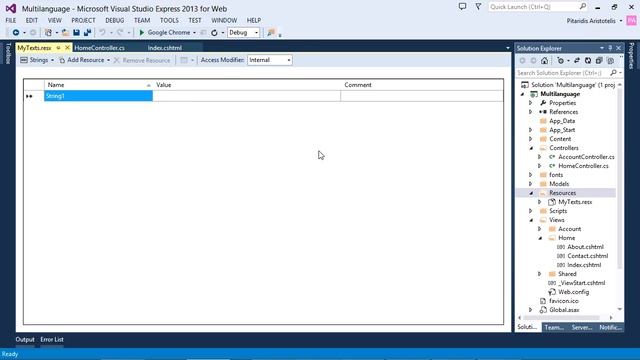
Task: Collapse the Views folder node
Action: [x=531, y=220]
